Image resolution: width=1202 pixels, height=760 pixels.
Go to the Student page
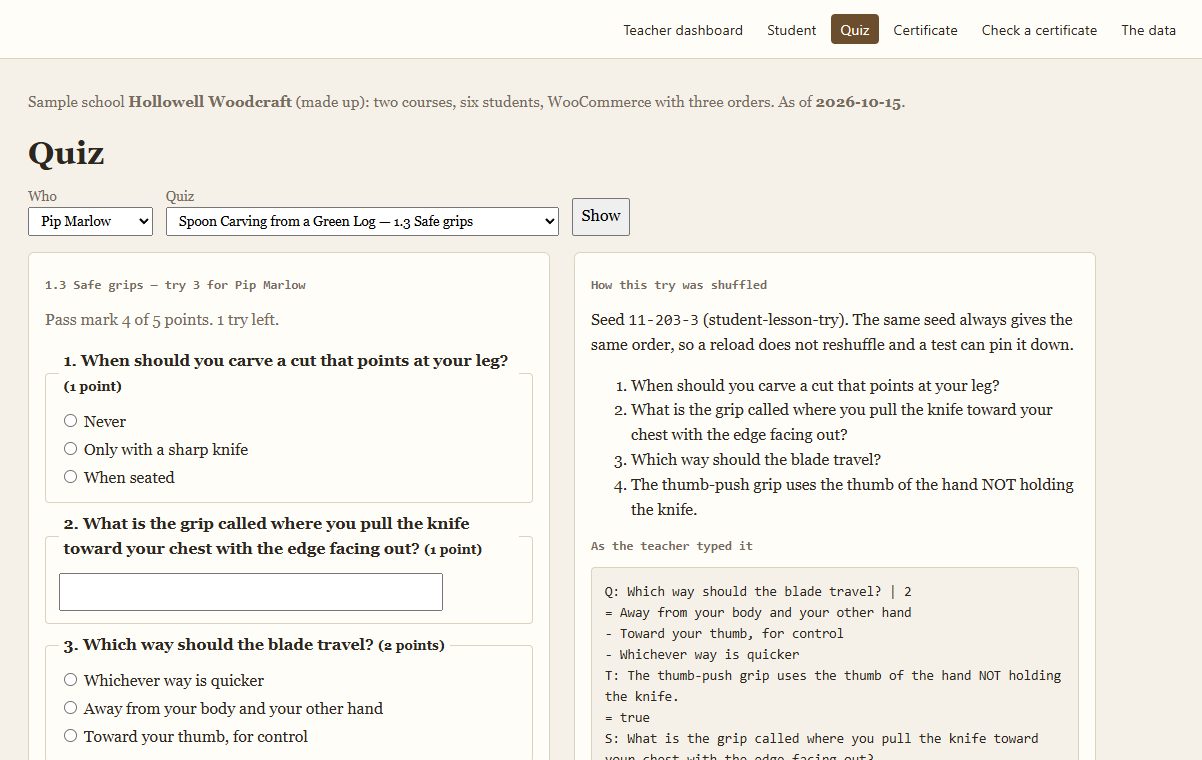click(792, 30)
